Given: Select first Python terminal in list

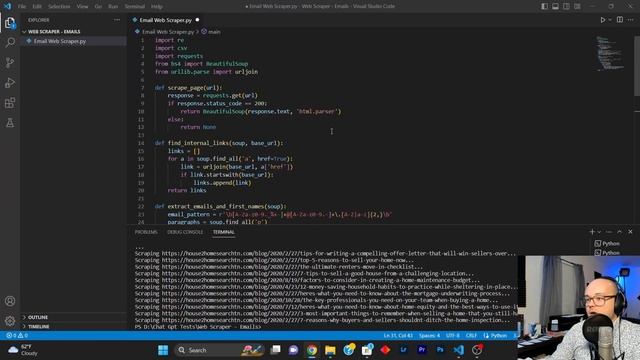Looking at the screenshot, I should point(607,243).
